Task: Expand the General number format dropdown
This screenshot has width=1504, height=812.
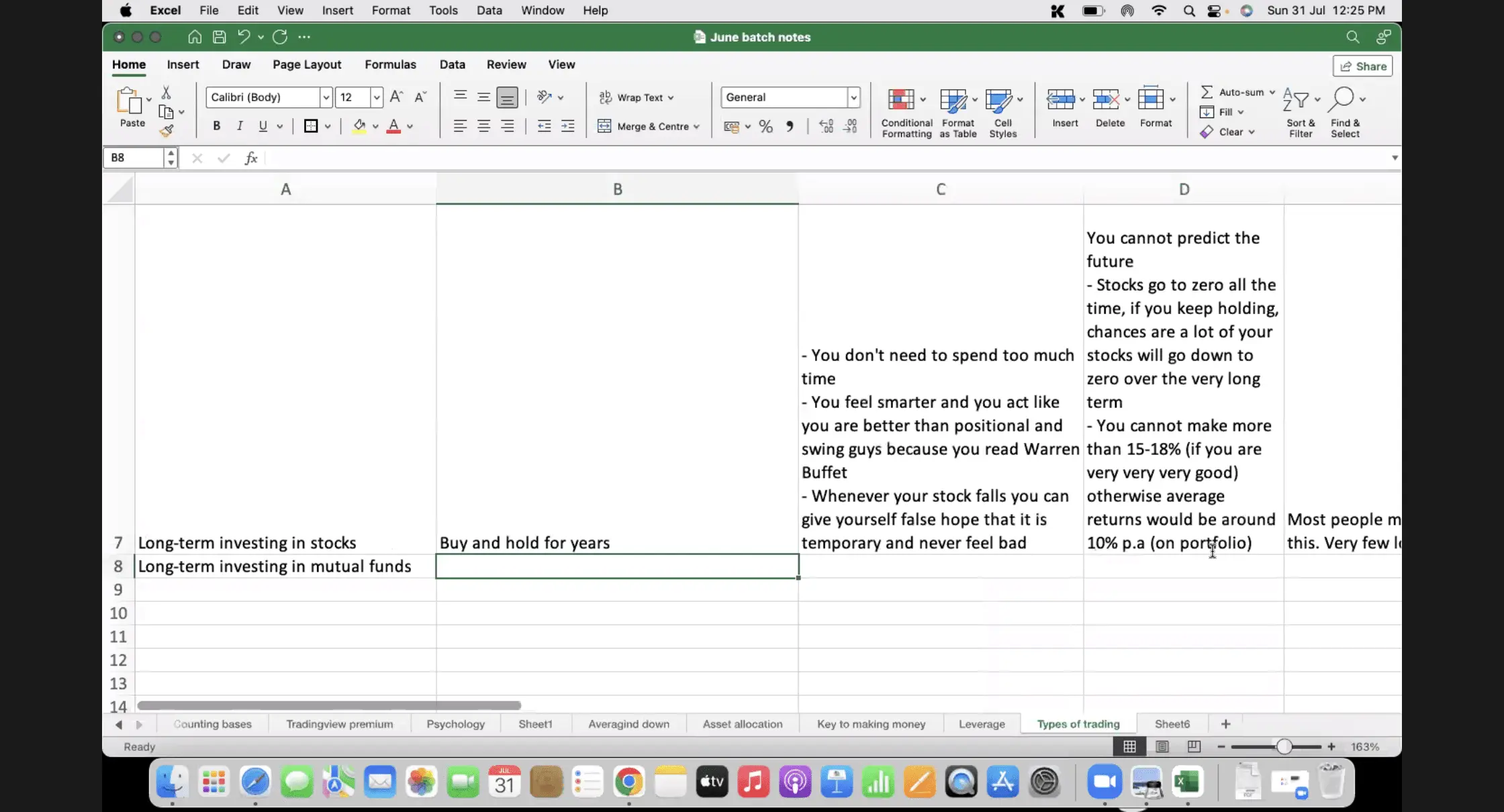Action: coord(853,97)
